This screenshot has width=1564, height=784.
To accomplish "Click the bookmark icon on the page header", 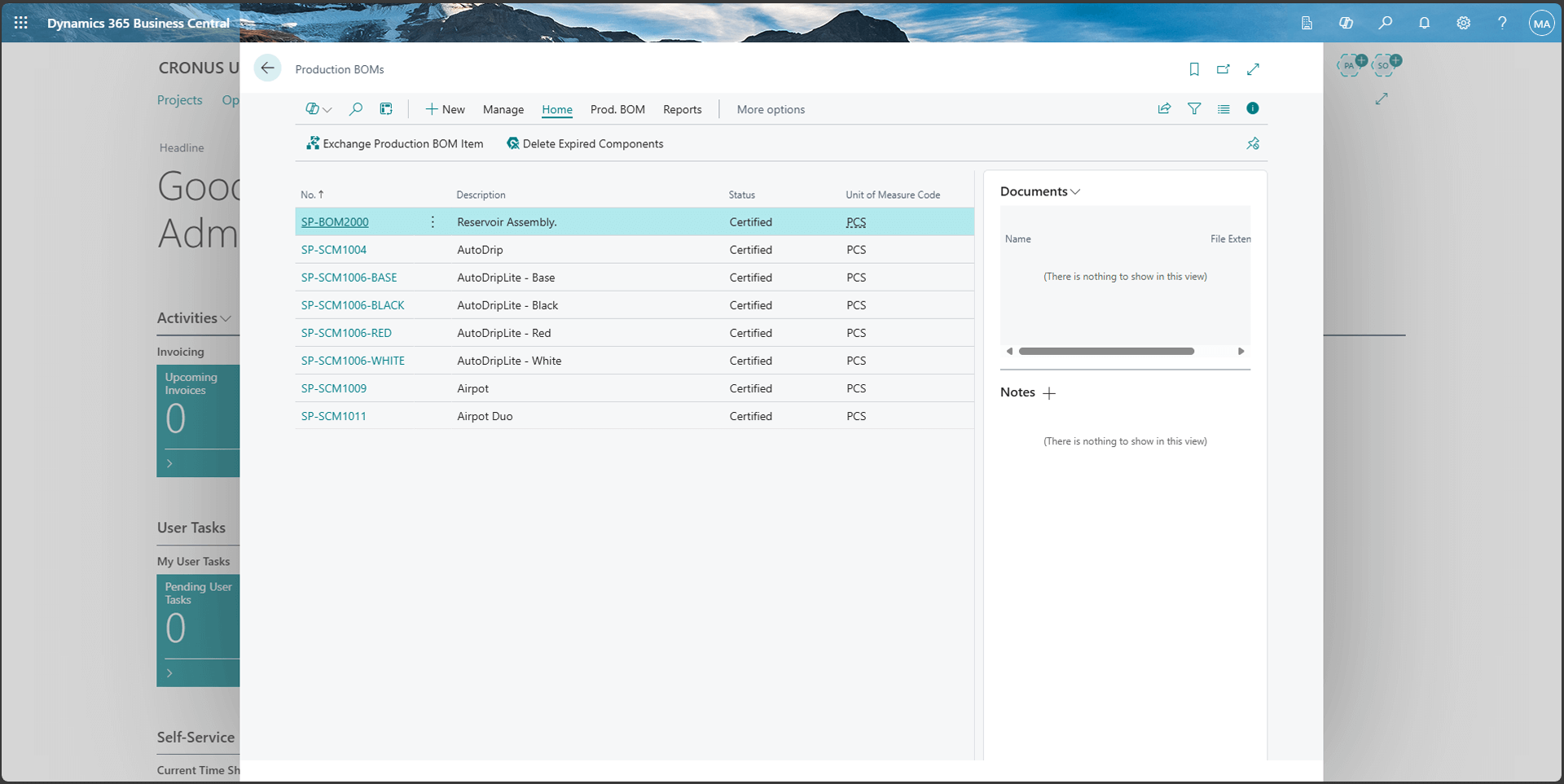I will 1194,69.
